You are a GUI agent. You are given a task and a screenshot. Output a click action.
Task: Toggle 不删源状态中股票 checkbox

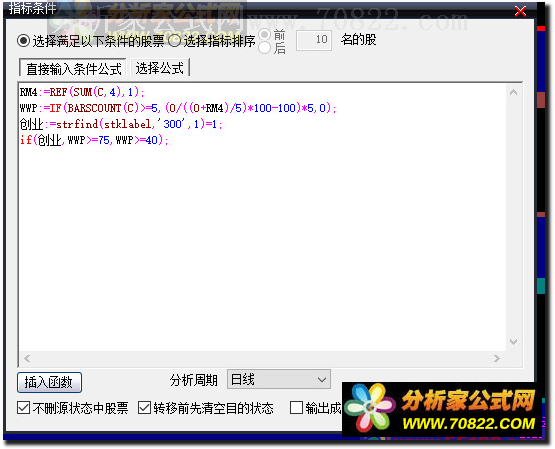[x=23, y=408]
